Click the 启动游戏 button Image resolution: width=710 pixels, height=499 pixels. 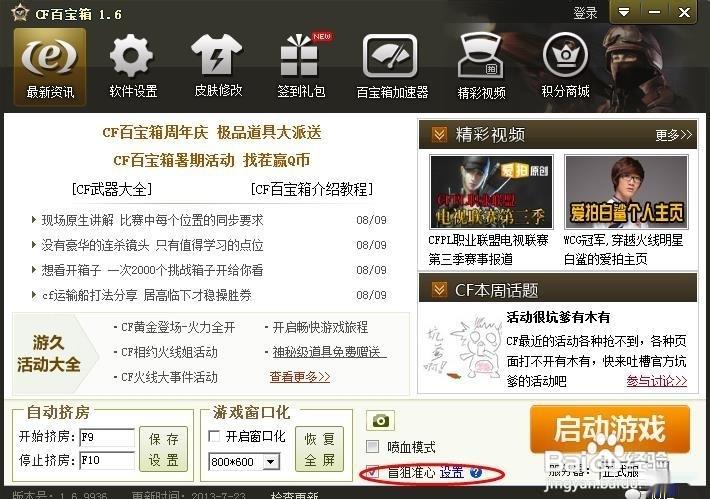click(609, 429)
